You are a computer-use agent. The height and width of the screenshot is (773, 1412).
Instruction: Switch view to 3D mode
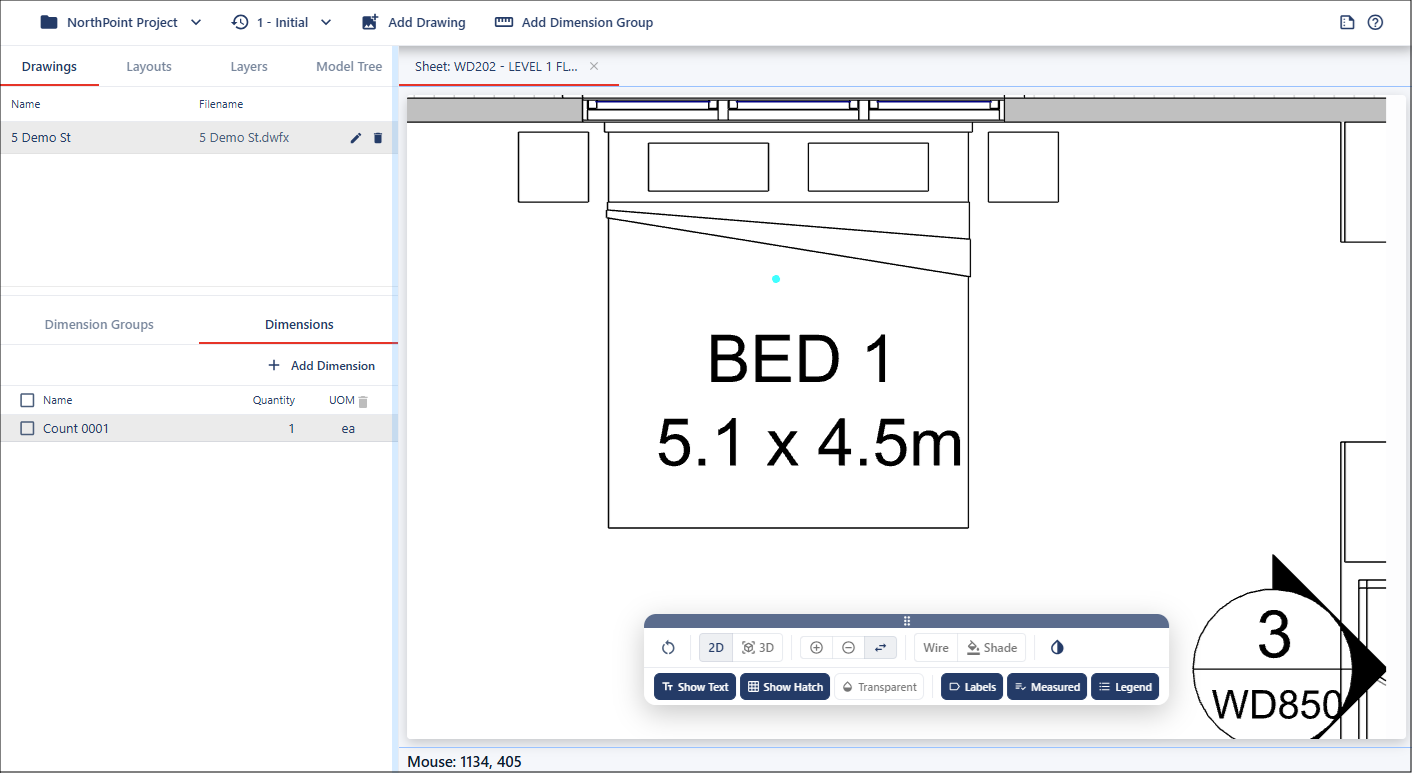coord(758,648)
